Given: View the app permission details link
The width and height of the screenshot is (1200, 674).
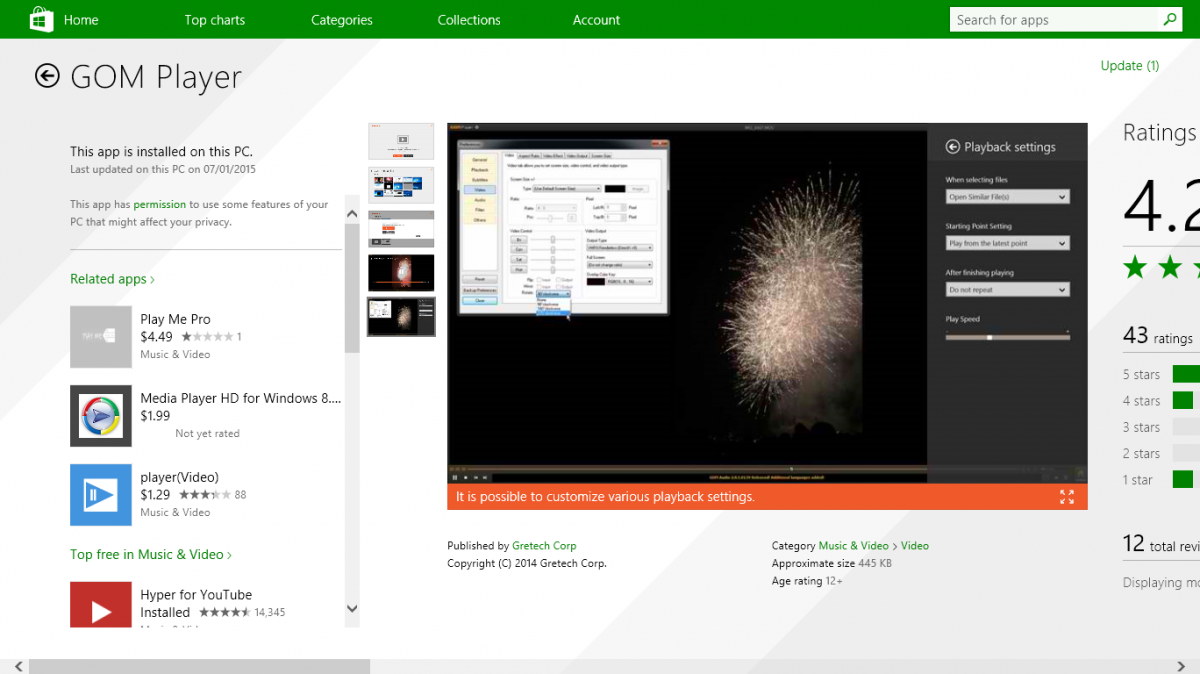Looking at the screenshot, I should pos(160,204).
